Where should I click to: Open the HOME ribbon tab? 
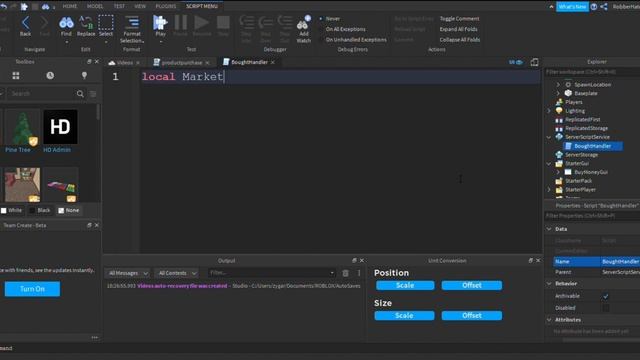[x=70, y=6]
